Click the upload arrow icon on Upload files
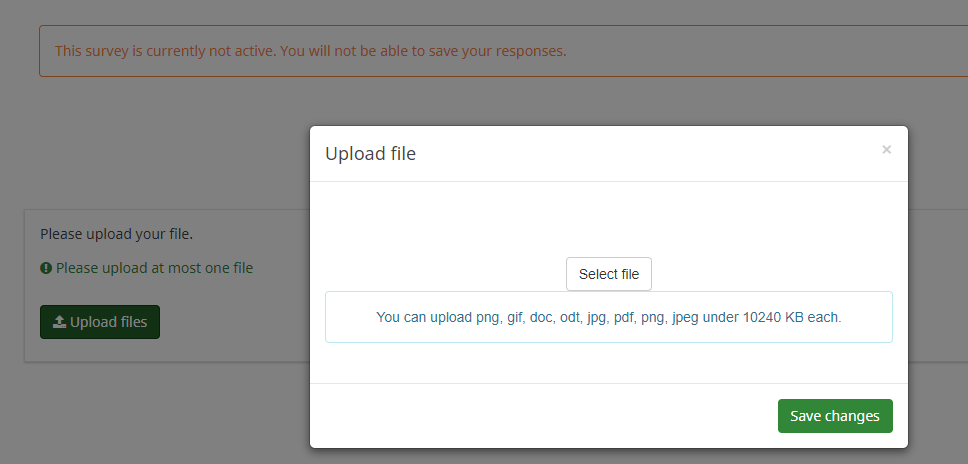Screen dimensions: 968x464 [59, 322]
